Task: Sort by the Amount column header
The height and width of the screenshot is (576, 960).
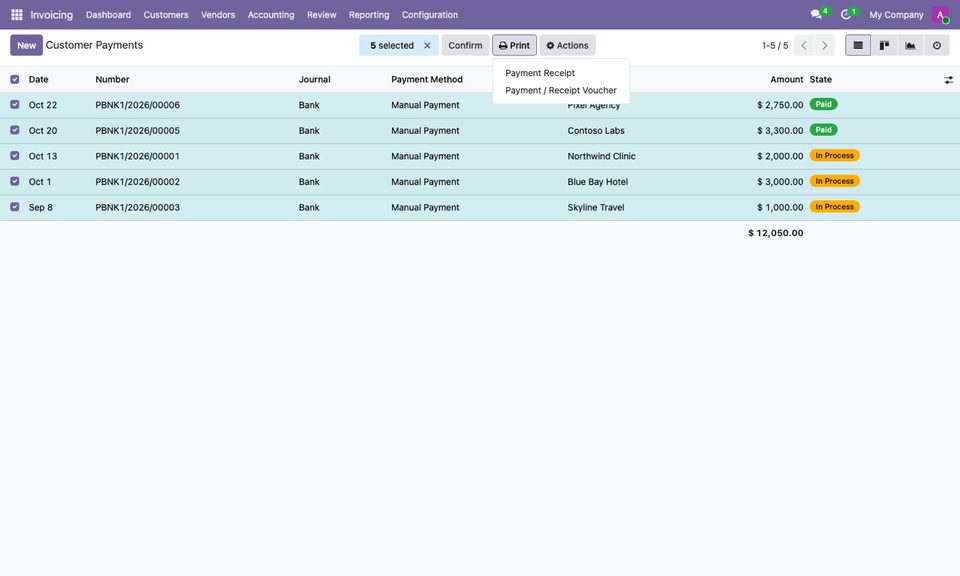Action: coord(787,80)
